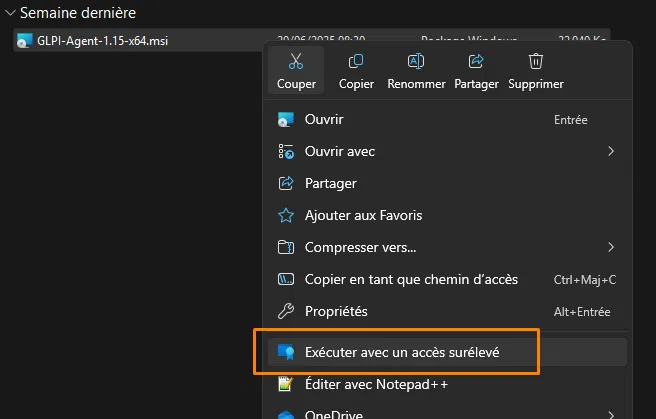Click the Ouvrir avec list icon
The height and width of the screenshot is (419, 656).
pos(286,151)
